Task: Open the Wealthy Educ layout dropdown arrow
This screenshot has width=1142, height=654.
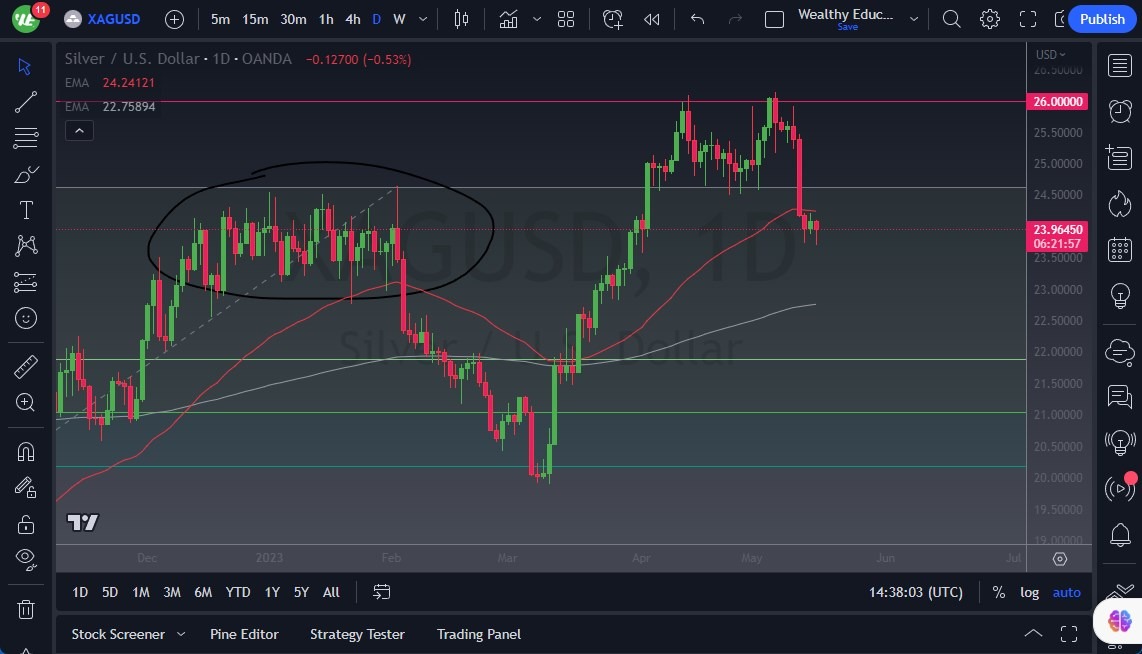Action: click(x=913, y=20)
